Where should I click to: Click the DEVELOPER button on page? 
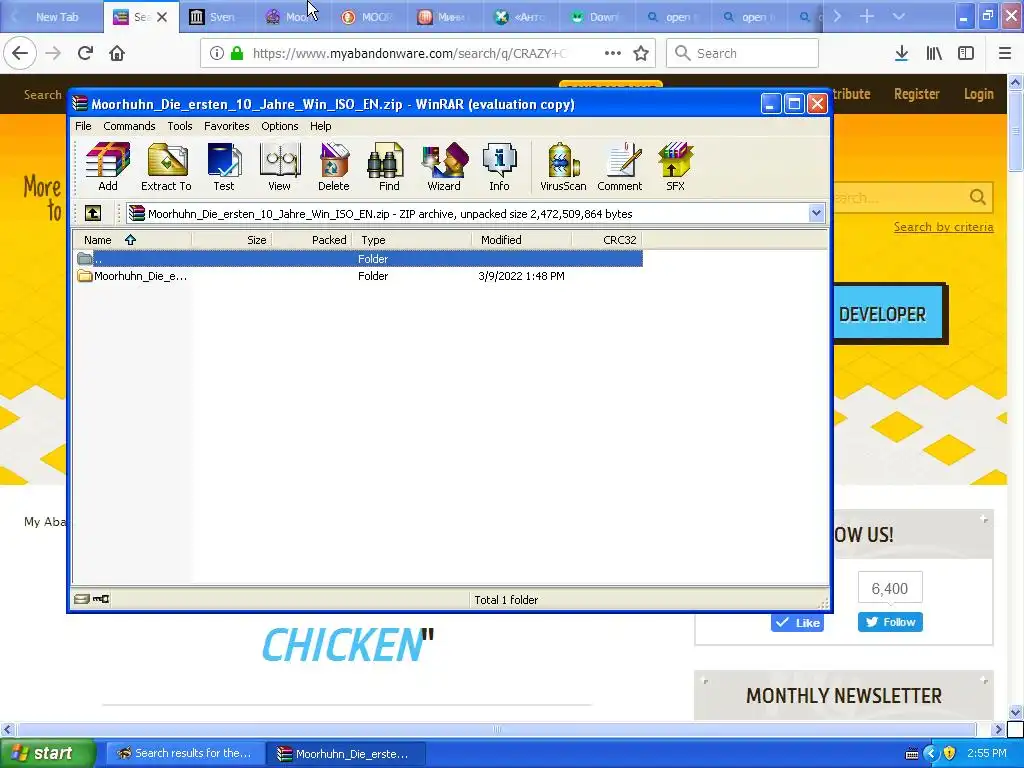(890, 314)
